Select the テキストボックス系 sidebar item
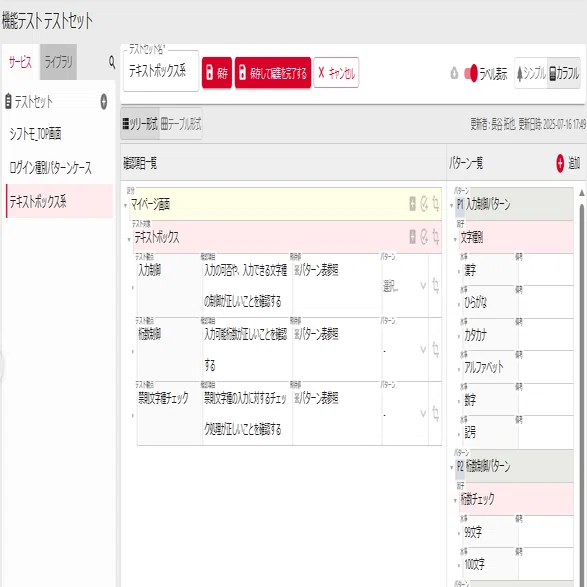The width and height of the screenshot is (587, 587). pos(59,201)
